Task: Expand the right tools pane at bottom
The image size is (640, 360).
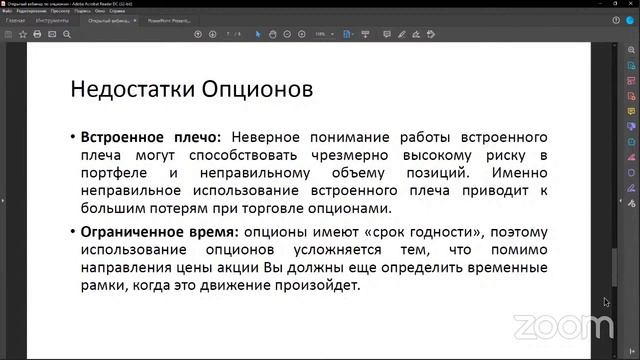Action: pyautogui.click(x=632, y=351)
